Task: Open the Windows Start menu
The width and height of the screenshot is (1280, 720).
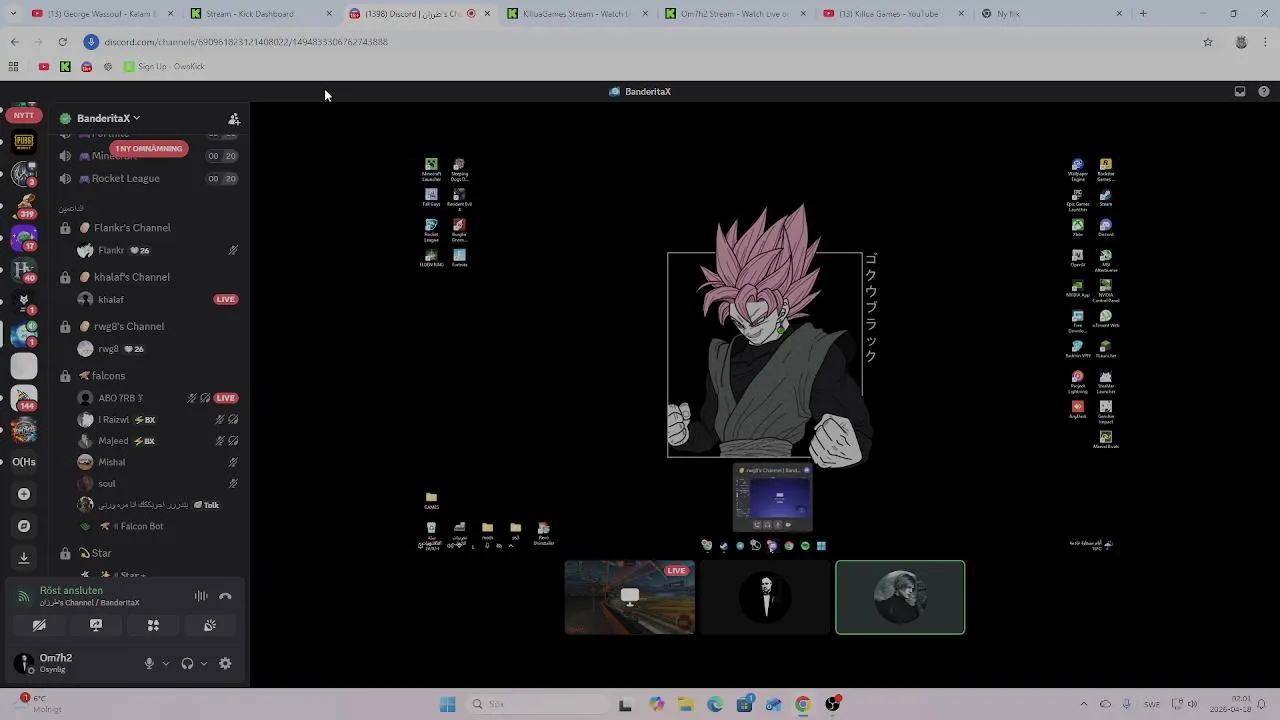Action: tap(447, 704)
